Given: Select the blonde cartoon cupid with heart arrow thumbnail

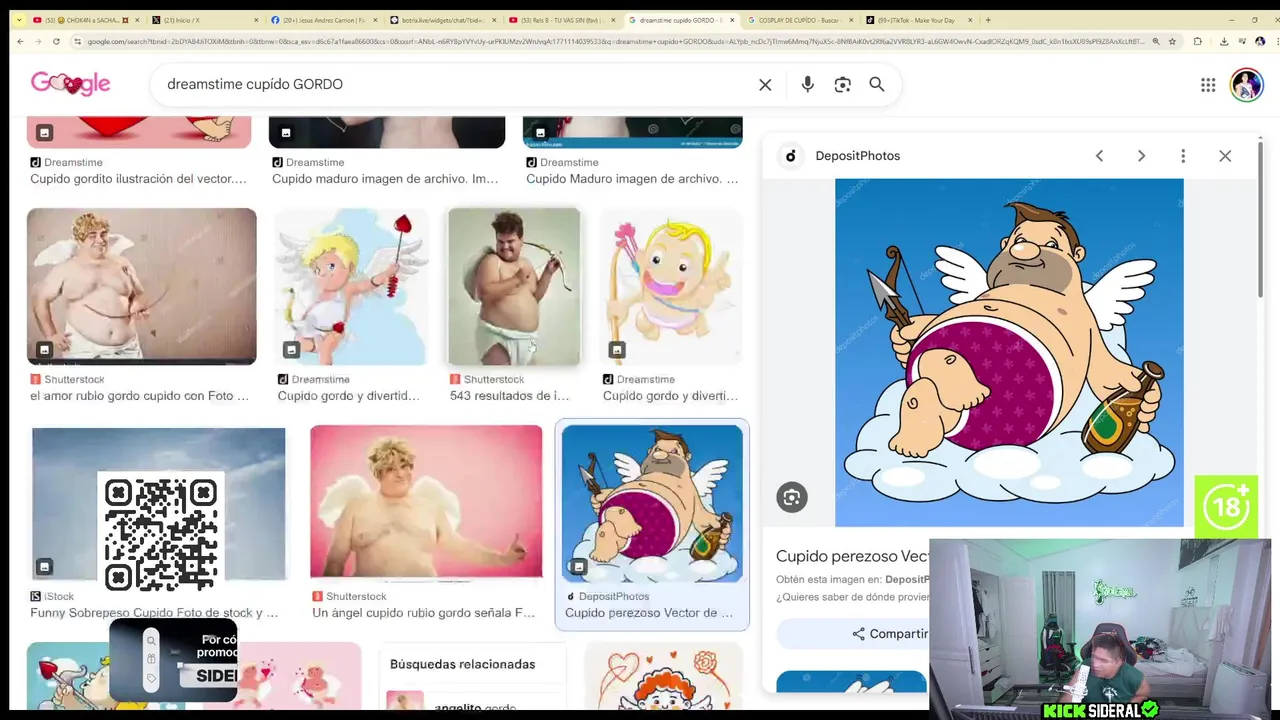Looking at the screenshot, I should click(x=350, y=286).
